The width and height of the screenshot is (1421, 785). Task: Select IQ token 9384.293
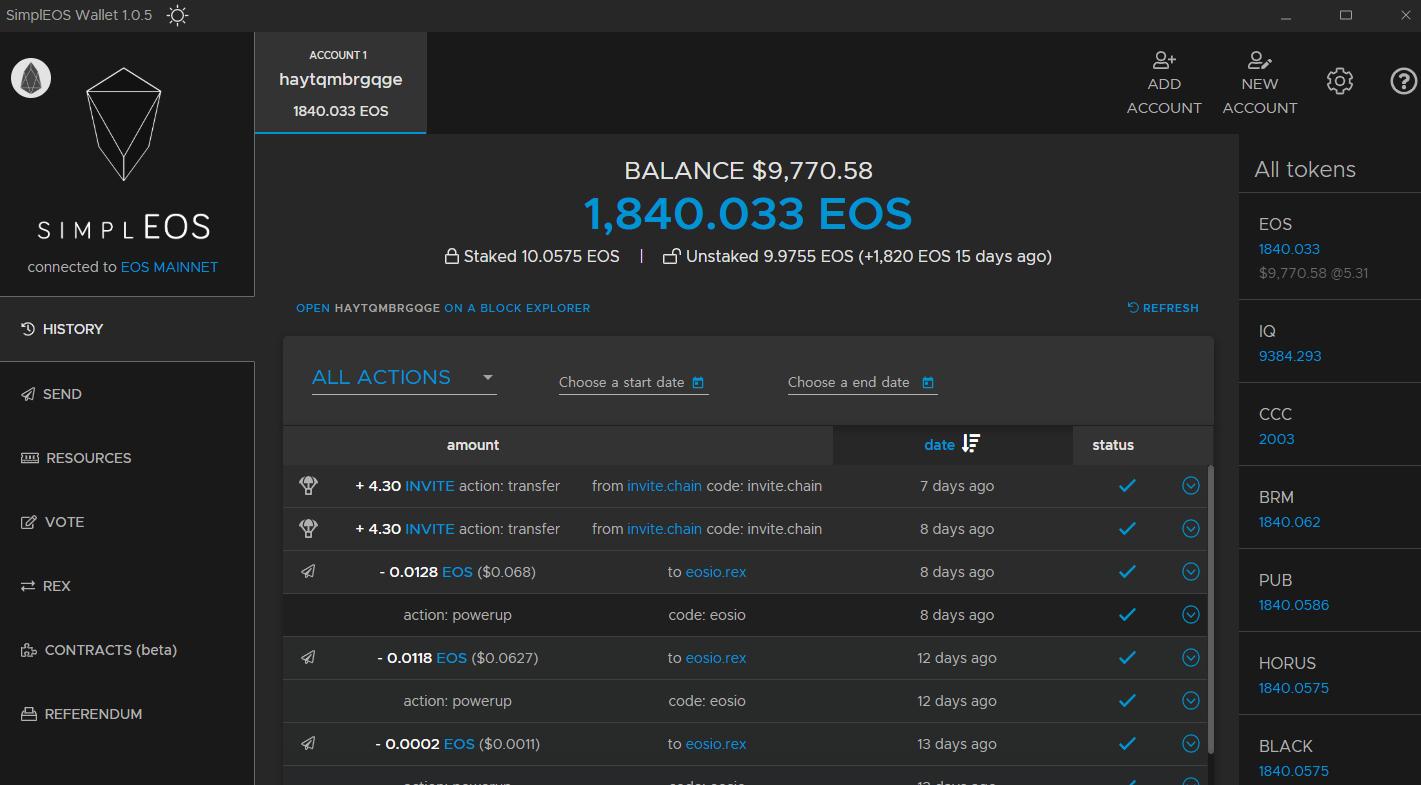pyautogui.click(x=1330, y=342)
